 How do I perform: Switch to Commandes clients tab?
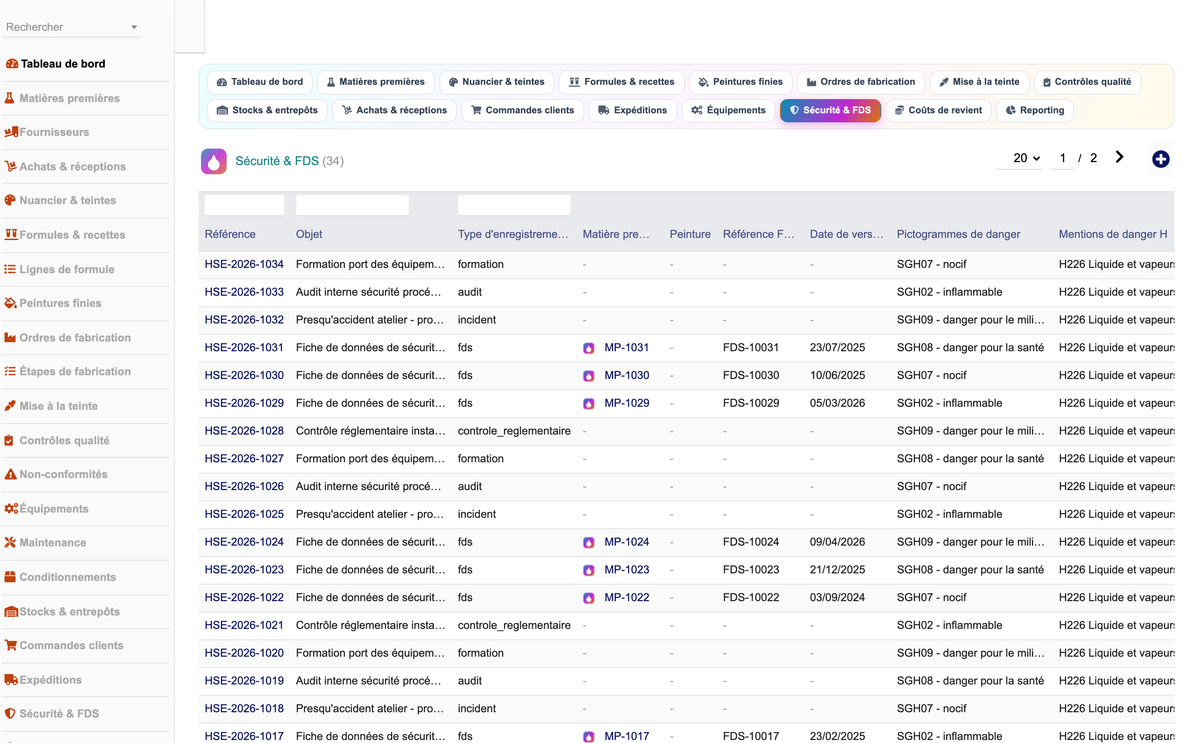(x=523, y=110)
